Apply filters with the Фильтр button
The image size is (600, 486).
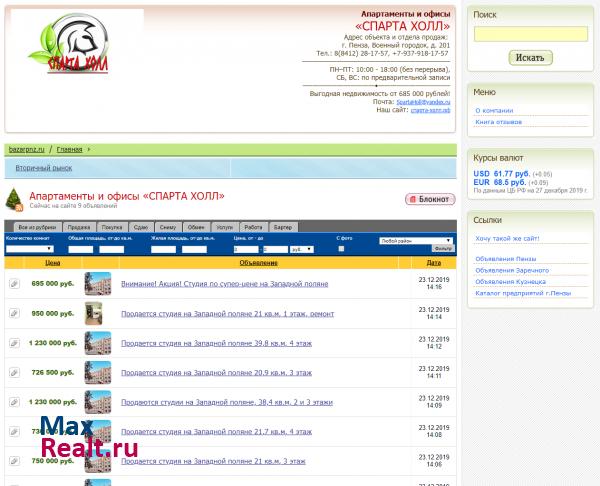pyautogui.click(x=443, y=249)
